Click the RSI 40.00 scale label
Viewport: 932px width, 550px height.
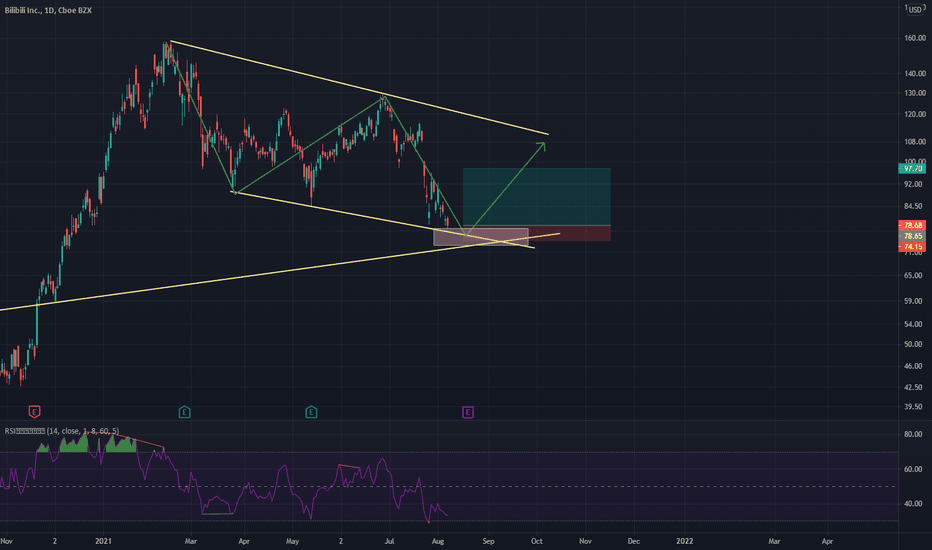[x=913, y=504]
